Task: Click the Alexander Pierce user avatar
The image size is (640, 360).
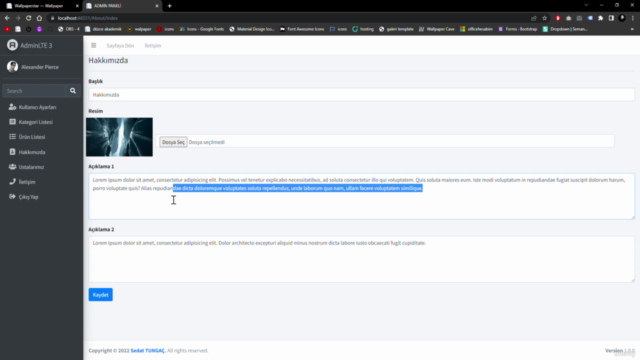Action: [x=12, y=67]
